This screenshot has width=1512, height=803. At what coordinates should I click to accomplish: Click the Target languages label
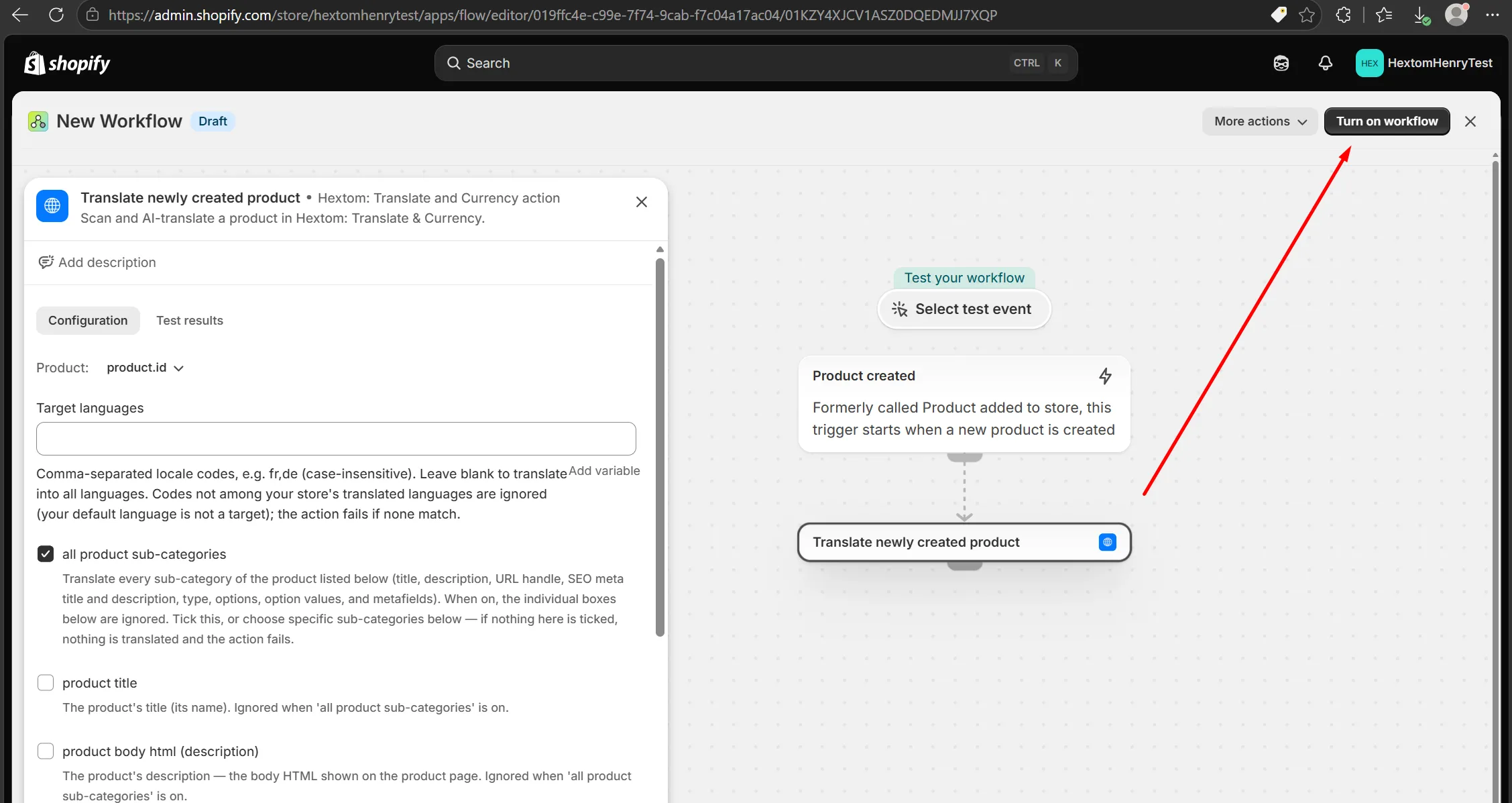pos(90,408)
